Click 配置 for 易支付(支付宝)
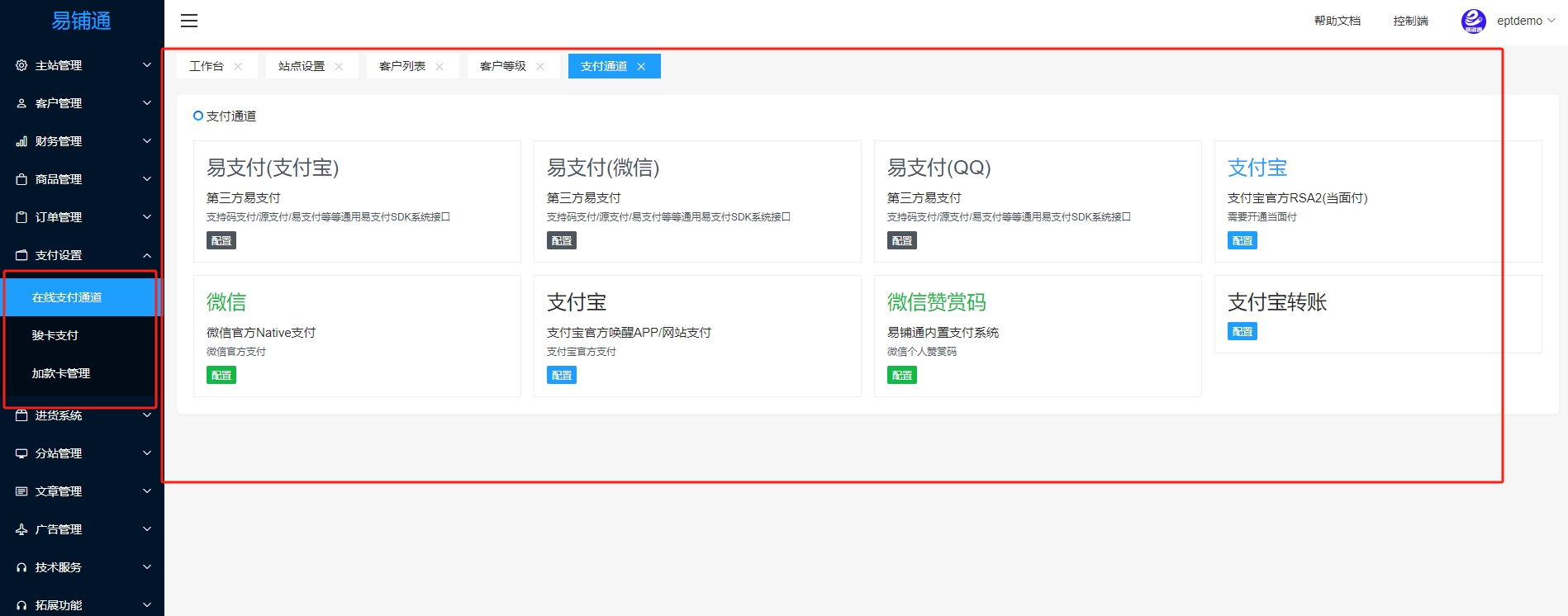 [x=221, y=240]
